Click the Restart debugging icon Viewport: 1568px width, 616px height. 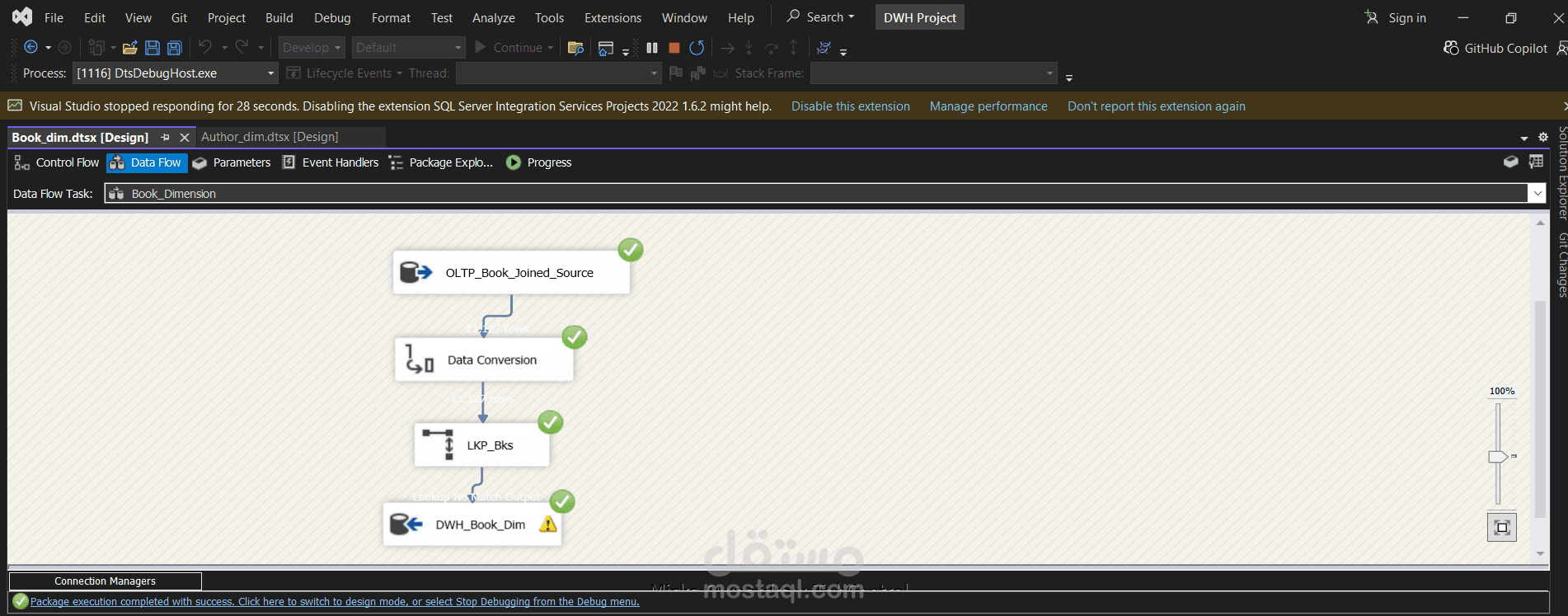[697, 48]
